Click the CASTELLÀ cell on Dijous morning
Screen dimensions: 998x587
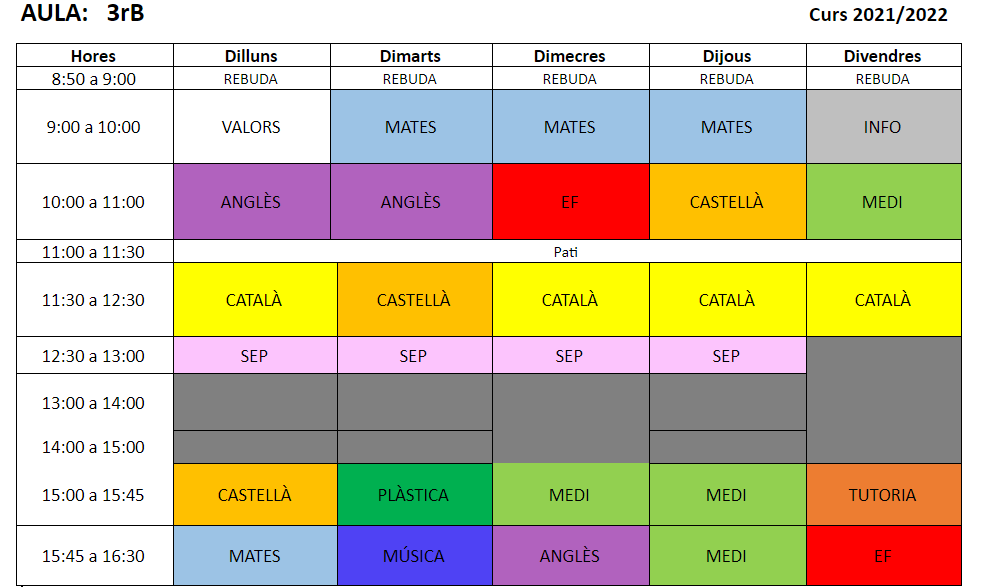727,202
